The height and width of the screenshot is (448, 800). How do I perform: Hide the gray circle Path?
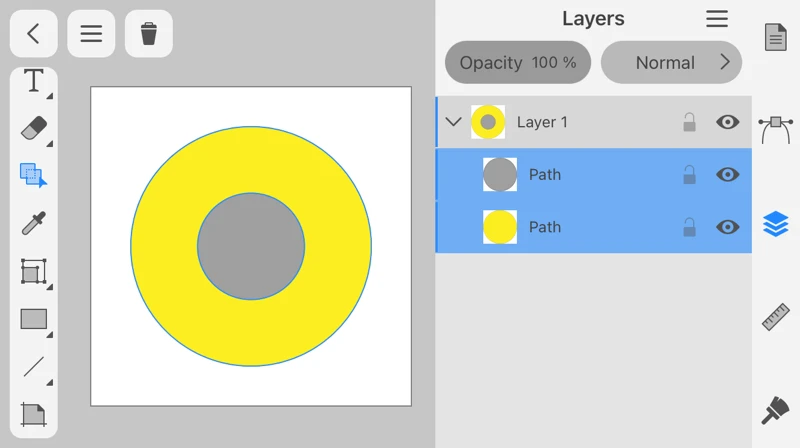pyautogui.click(x=728, y=175)
